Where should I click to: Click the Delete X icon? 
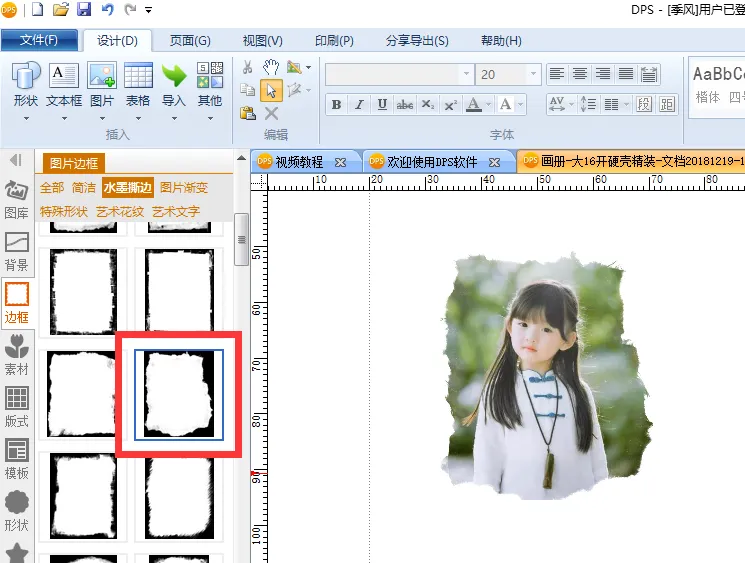pyautogui.click(x=271, y=114)
